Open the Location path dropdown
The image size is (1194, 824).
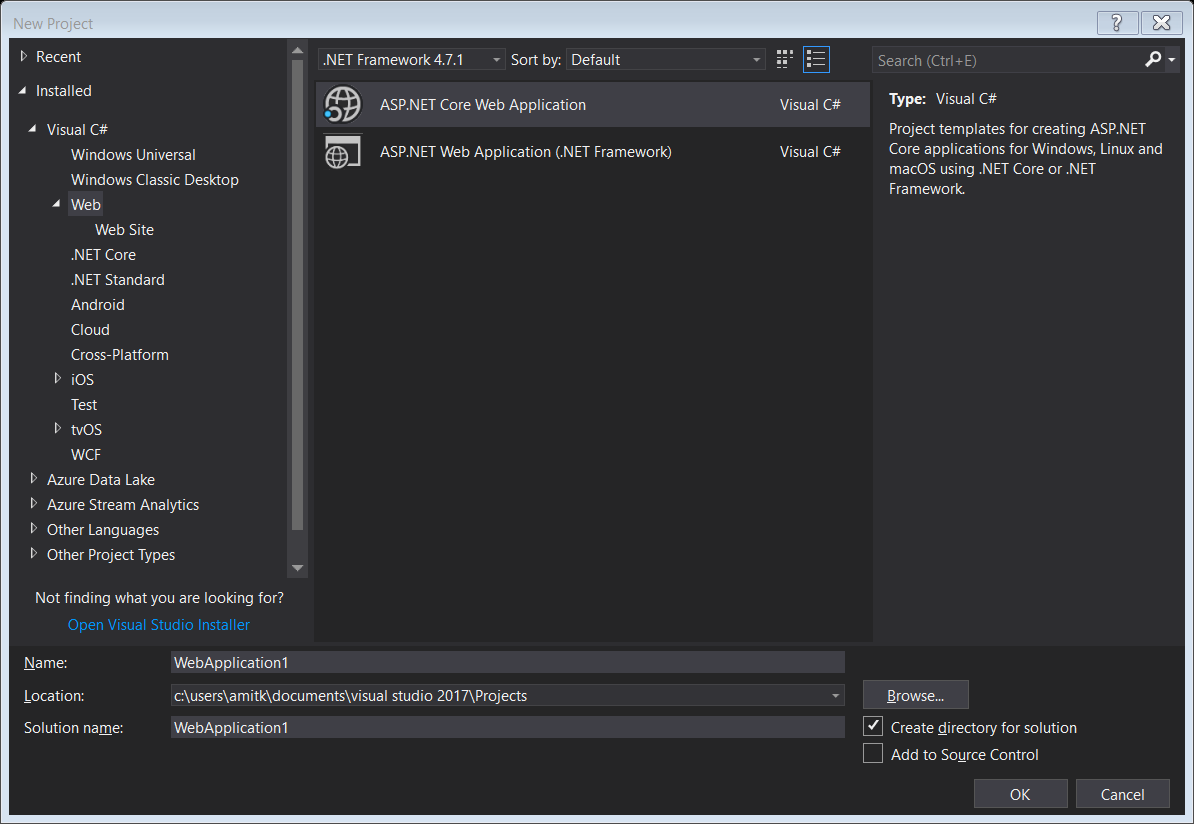point(835,695)
